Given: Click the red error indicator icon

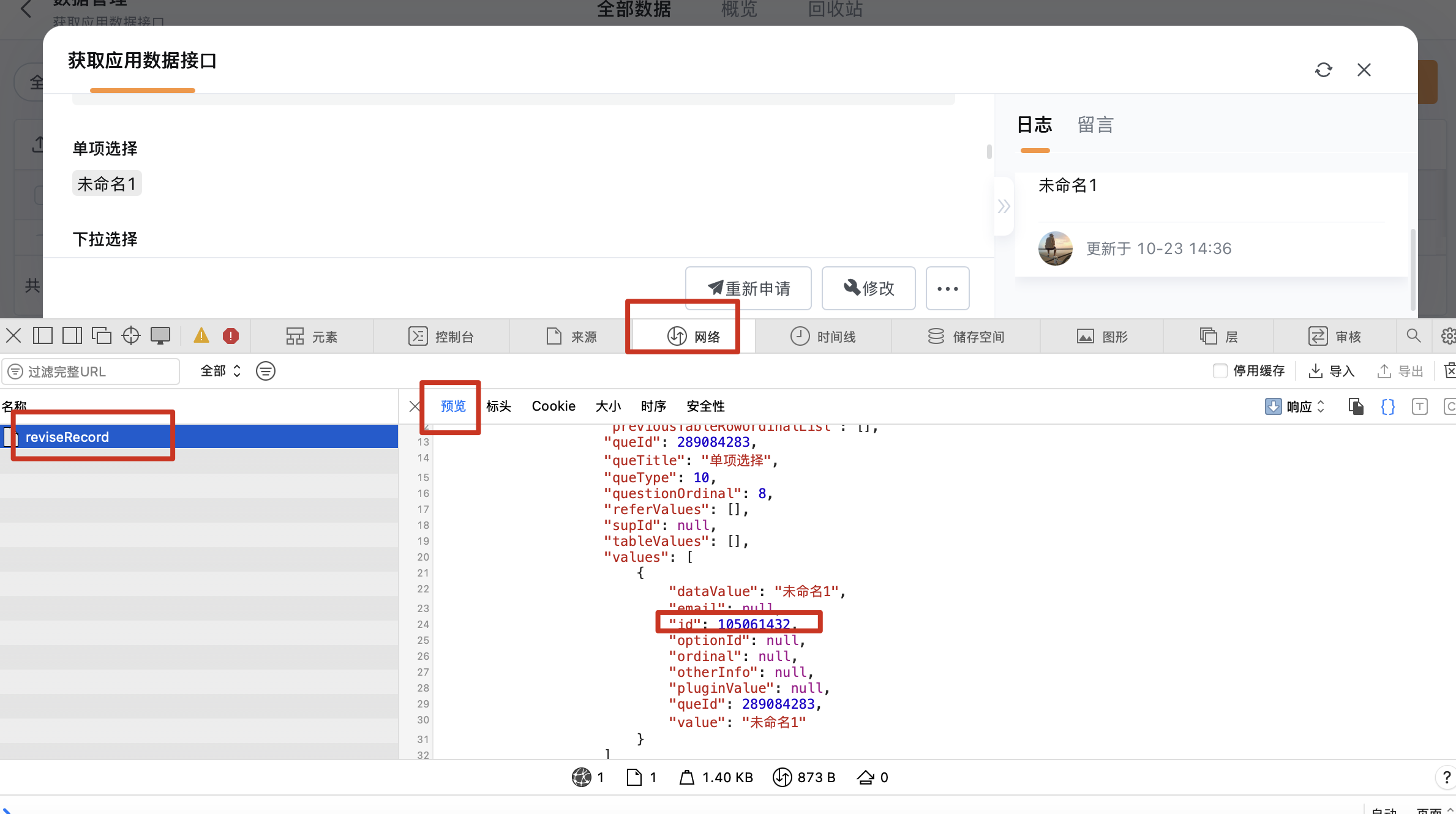Looking at the screenshot, I should pyautogui.click(x=231, y=335).
